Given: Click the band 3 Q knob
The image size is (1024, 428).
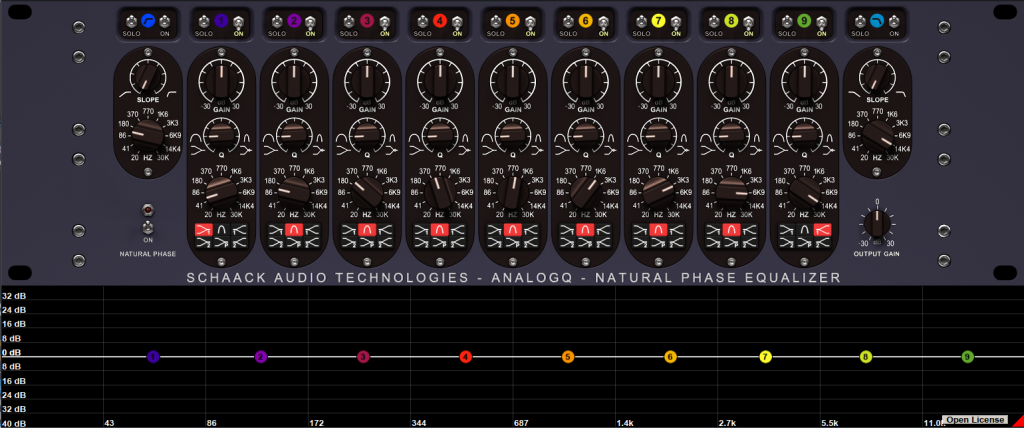Looking at the screenshot, I should point(367,135).
